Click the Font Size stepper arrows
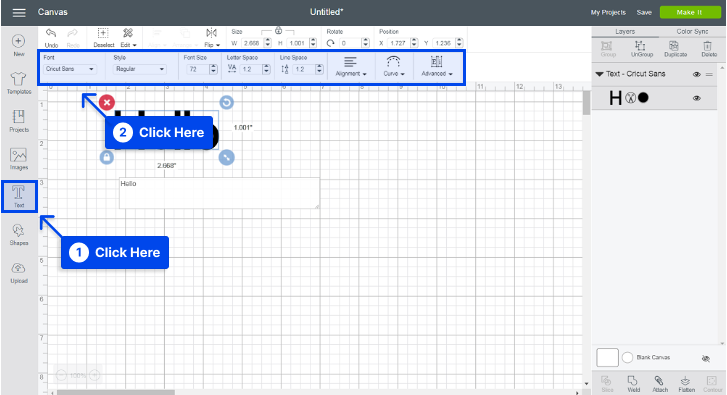This screenshot has width=727, height=395. click(x=213, y=69)
